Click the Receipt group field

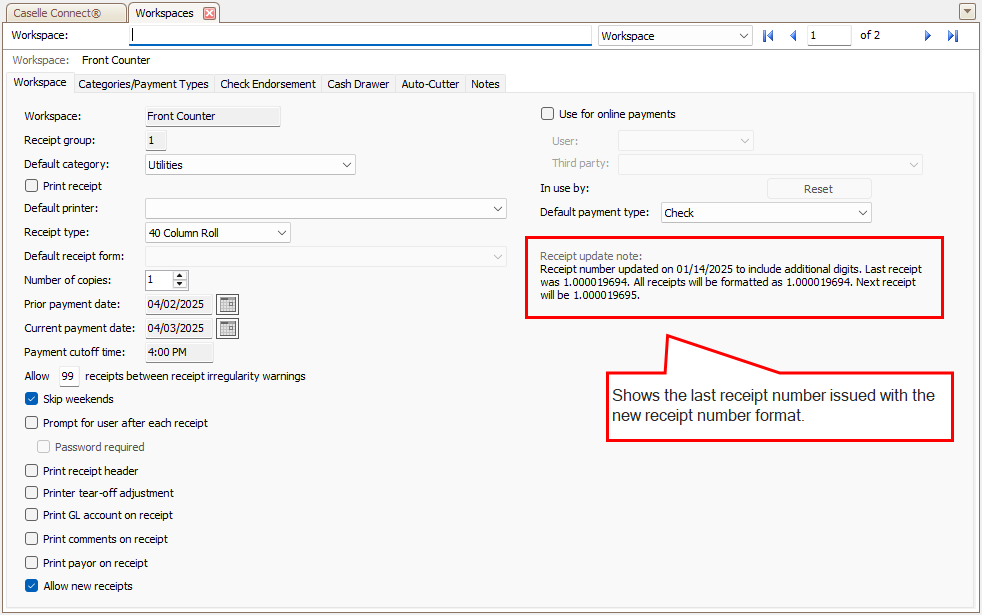[x=156, y=140]
